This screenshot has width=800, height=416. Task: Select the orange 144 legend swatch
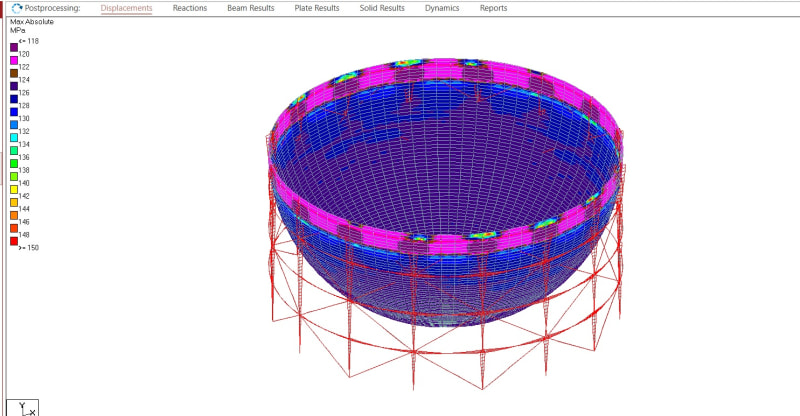(x=14, y=215)
